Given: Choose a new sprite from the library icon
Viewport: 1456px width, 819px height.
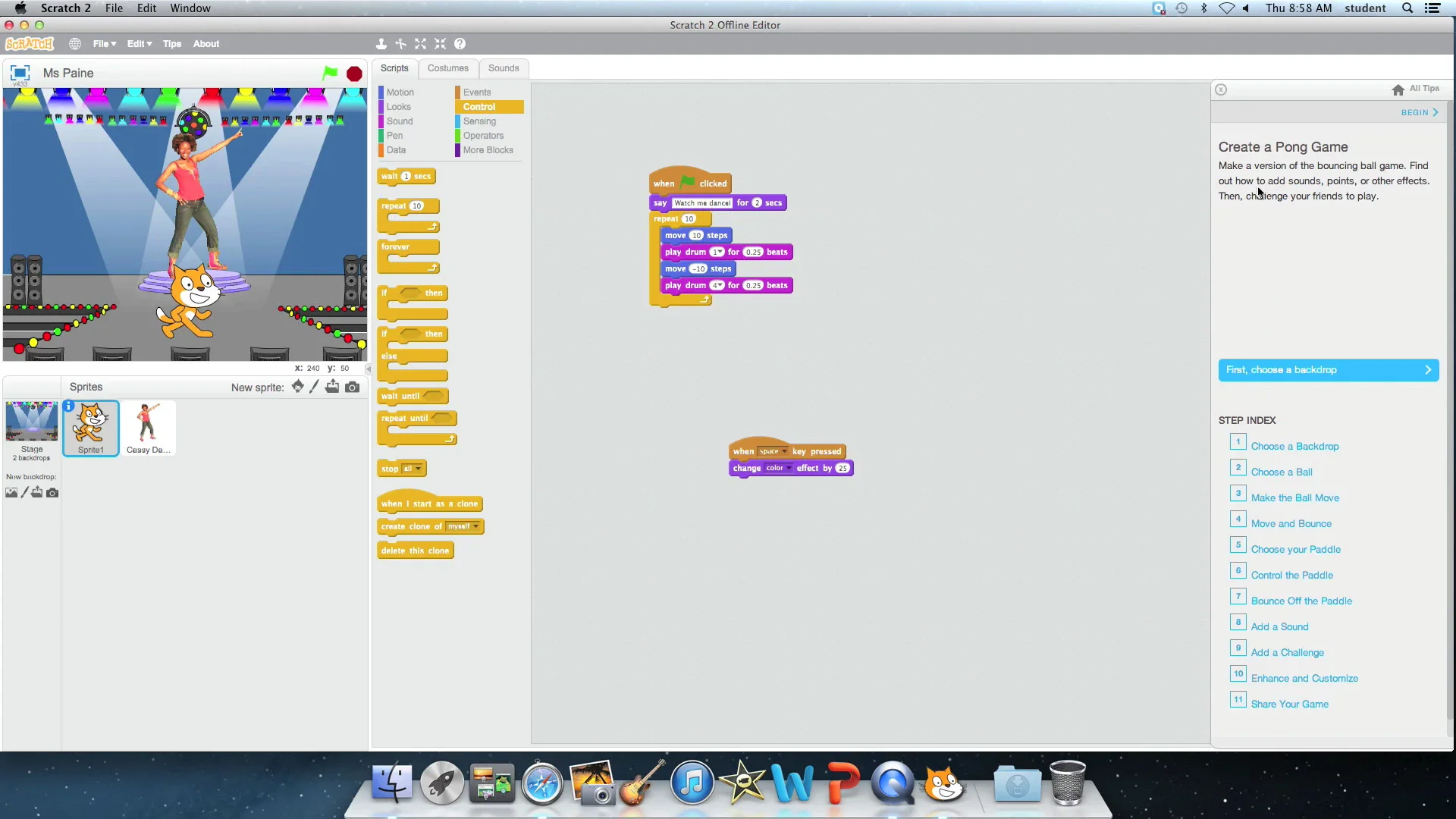Looking at the screenshot, I should (x=297, y=387).
